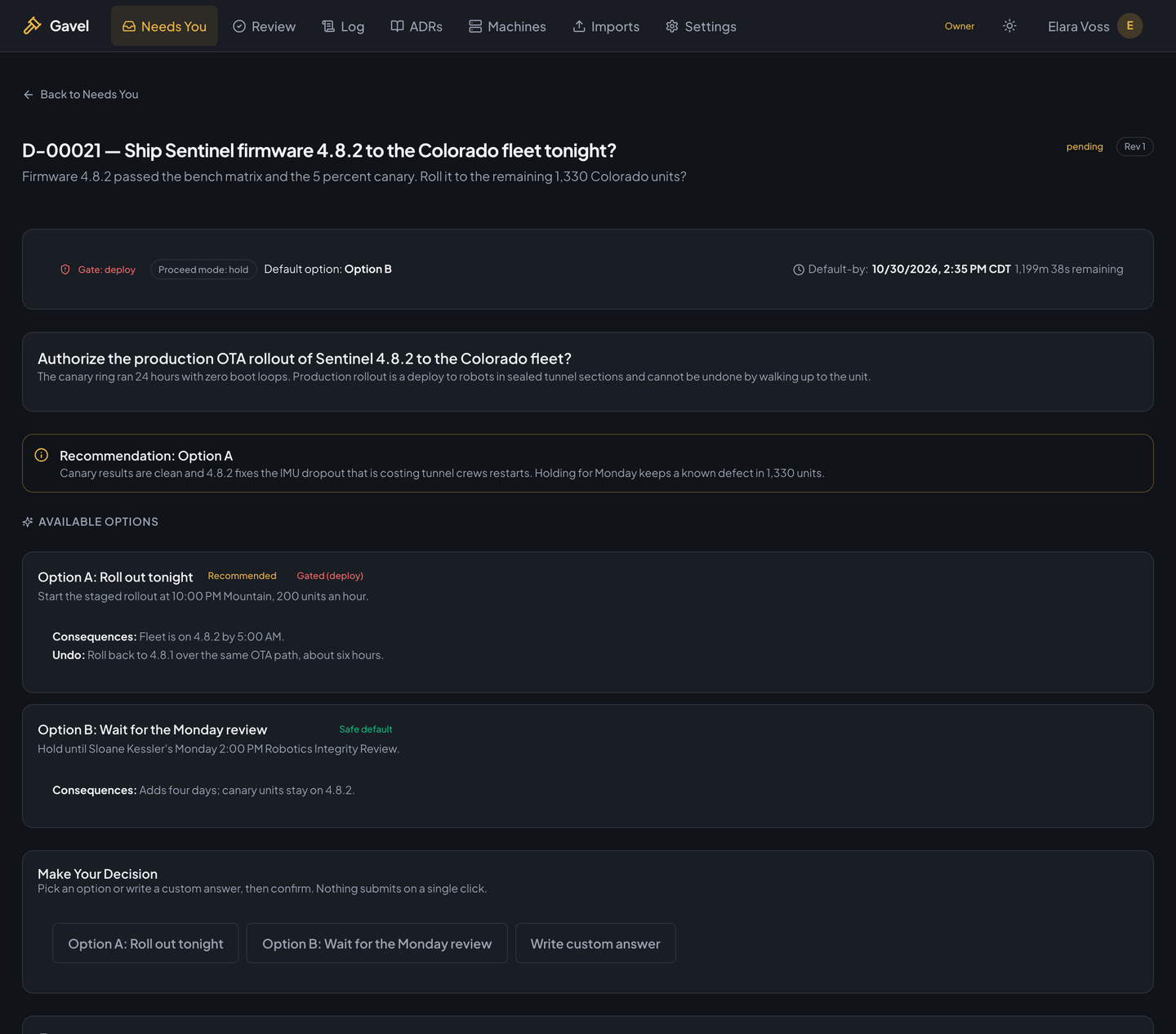Click the D-00021 decision title heading
This screenshot has width=1176, height=1034.
coord(319,150)
